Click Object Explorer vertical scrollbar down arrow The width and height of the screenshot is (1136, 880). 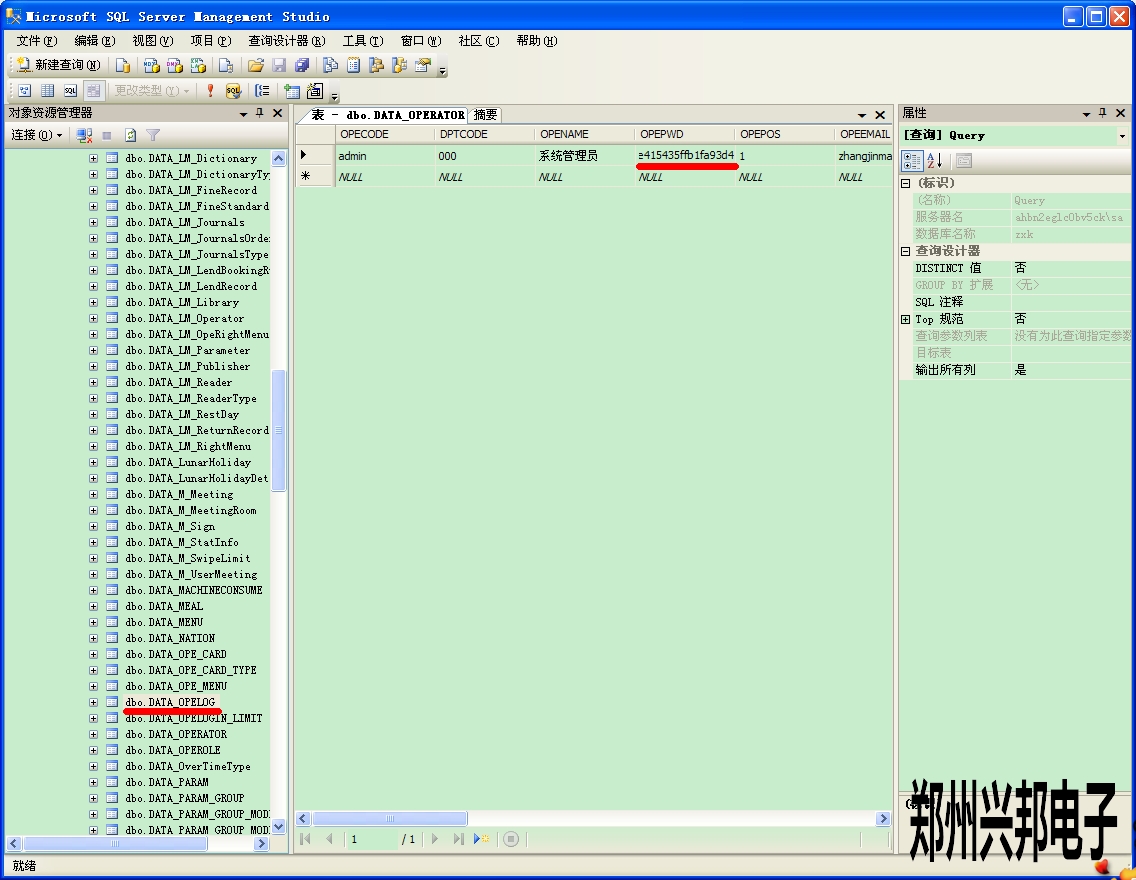[x=279, y=826]
